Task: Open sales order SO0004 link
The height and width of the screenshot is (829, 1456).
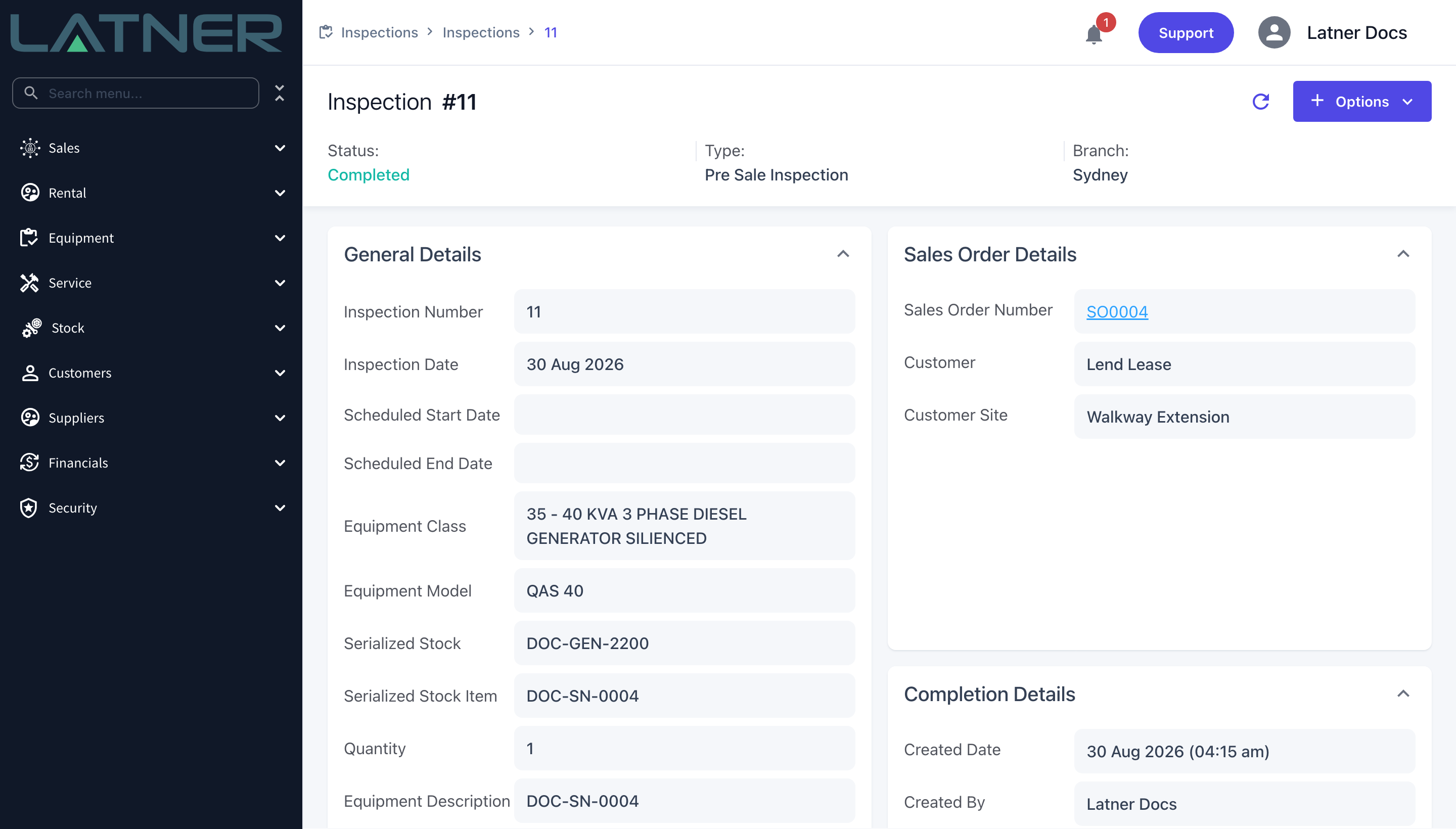Action: (x=1117, y=311)
